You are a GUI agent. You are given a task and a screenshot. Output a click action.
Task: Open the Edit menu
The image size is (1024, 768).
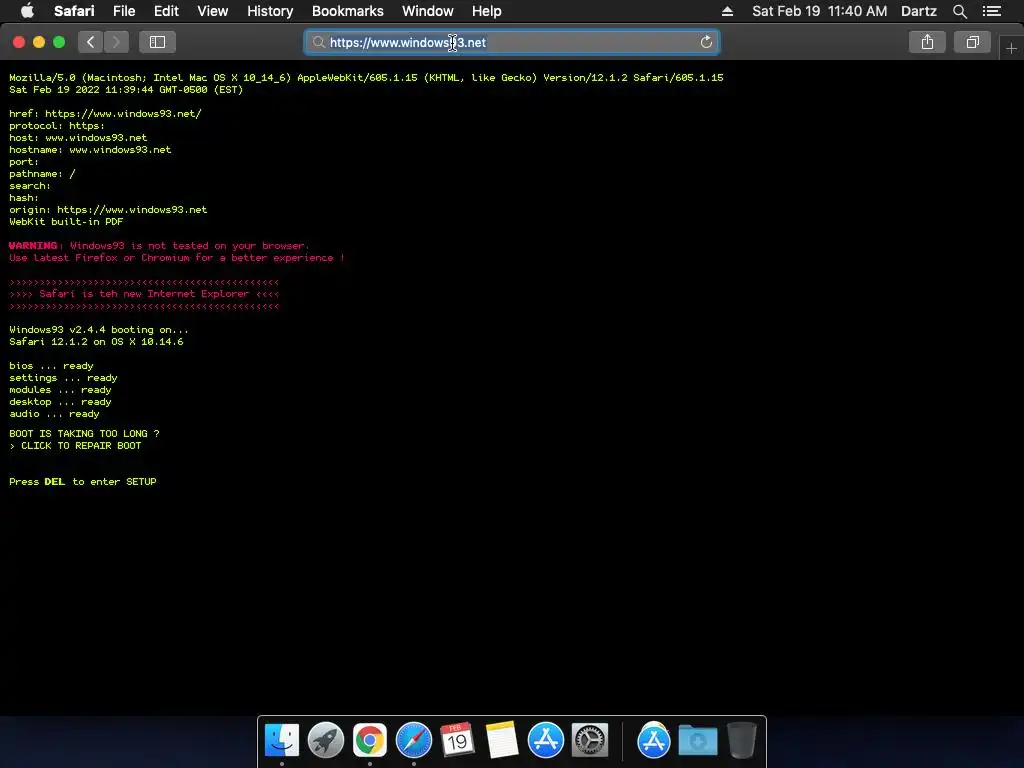click(167, 11)
